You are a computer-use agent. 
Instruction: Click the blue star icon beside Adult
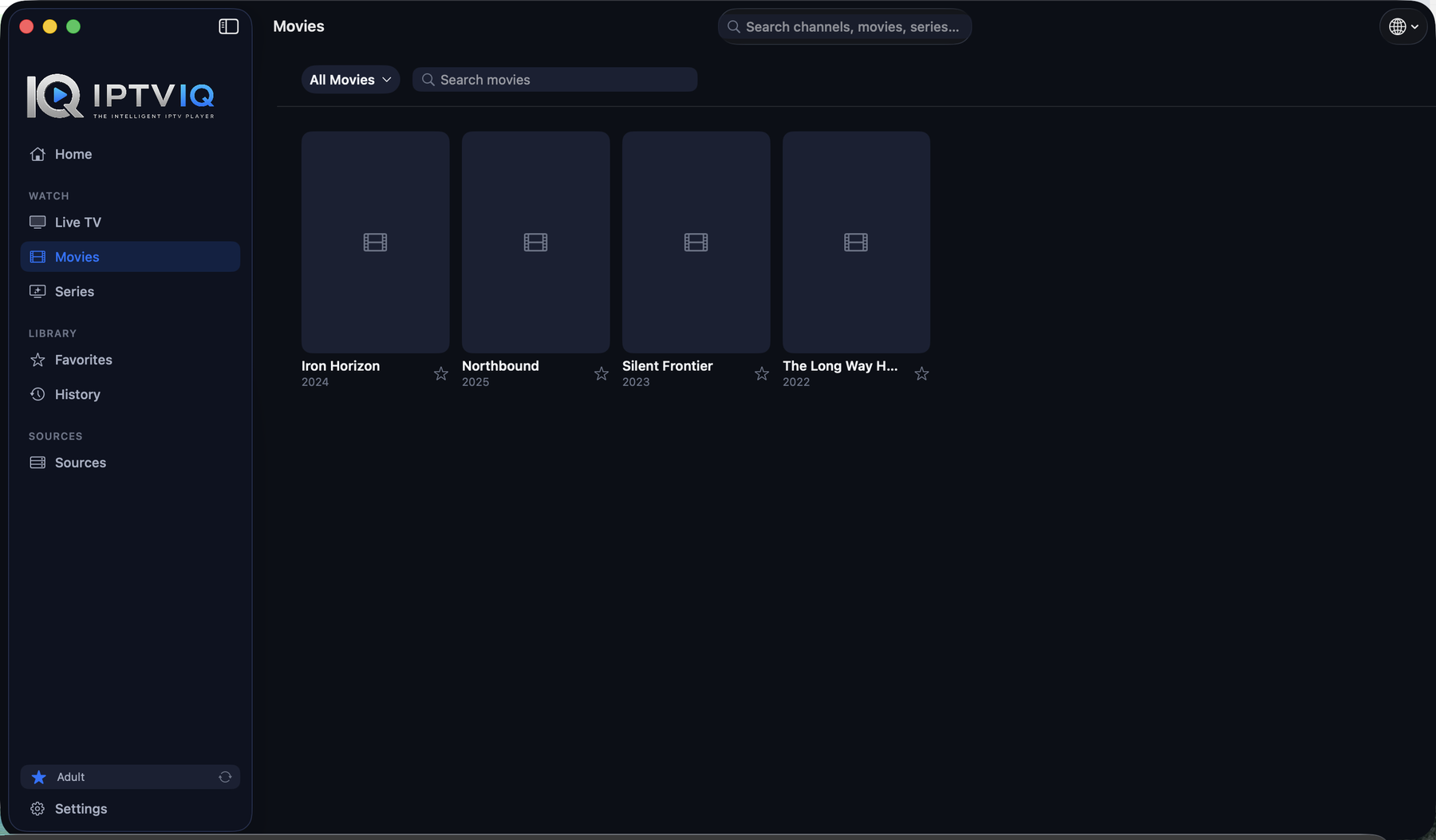(38, 777)
